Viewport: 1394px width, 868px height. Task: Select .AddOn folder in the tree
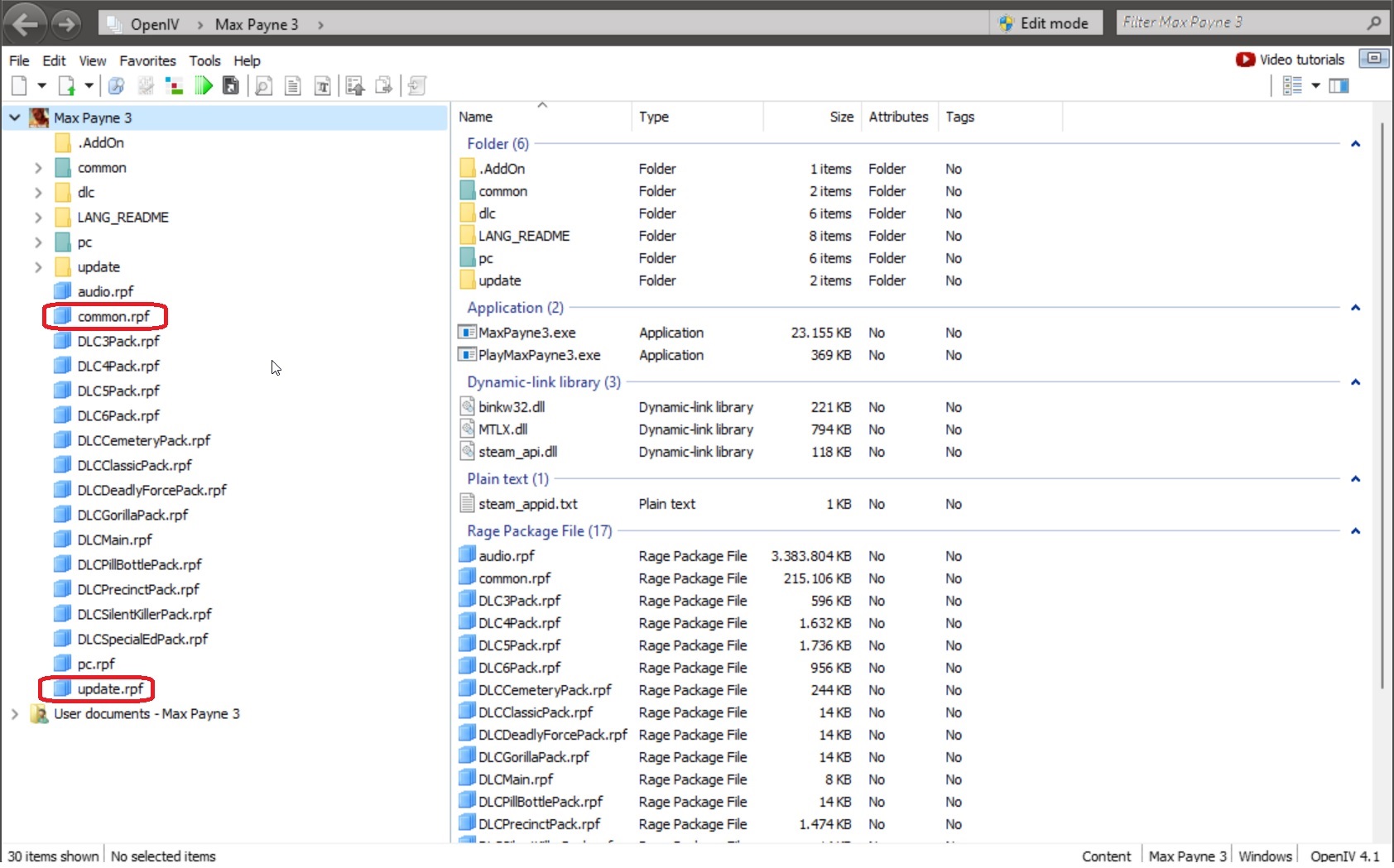100,142
